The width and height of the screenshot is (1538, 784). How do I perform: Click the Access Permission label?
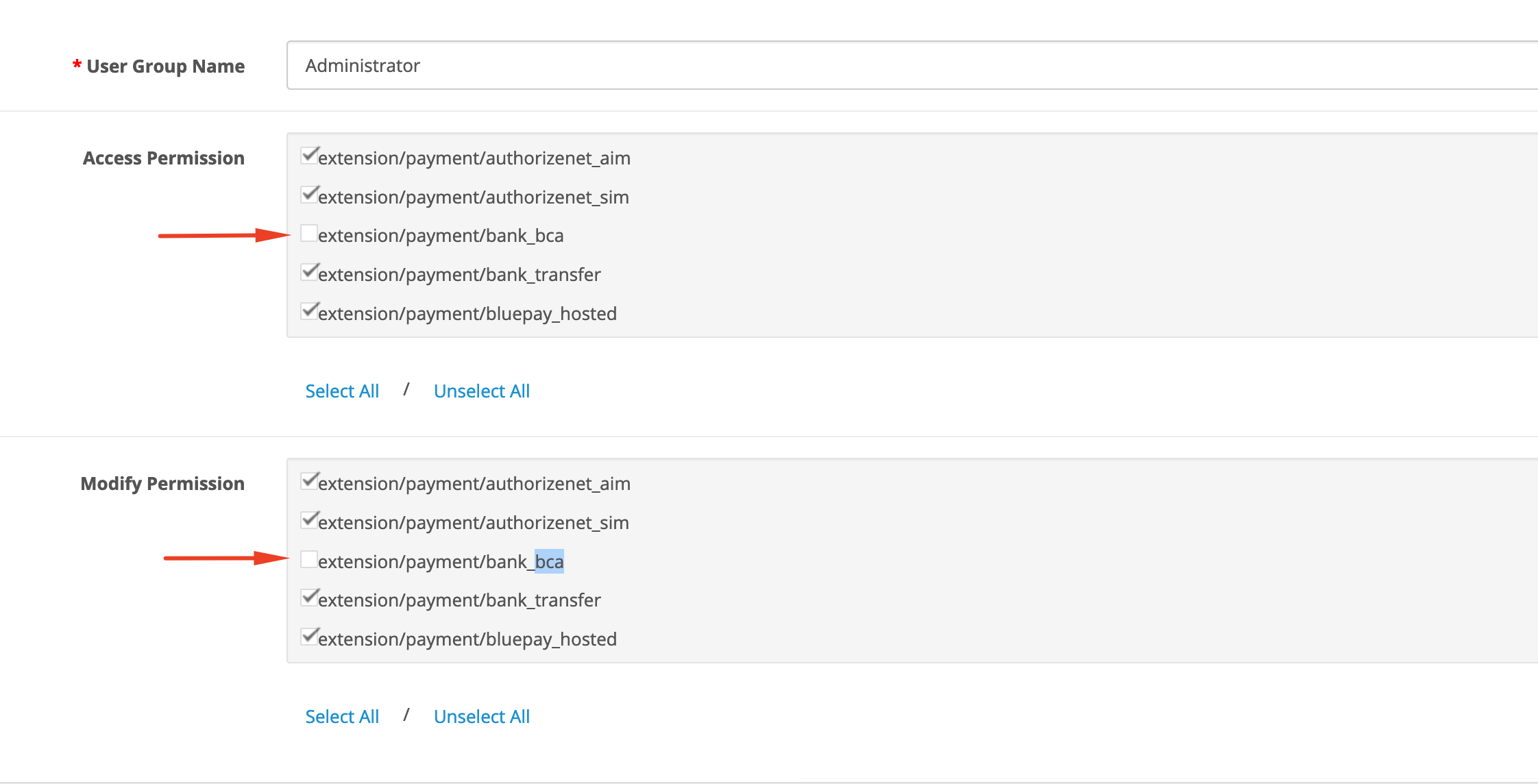coord(164,158)
